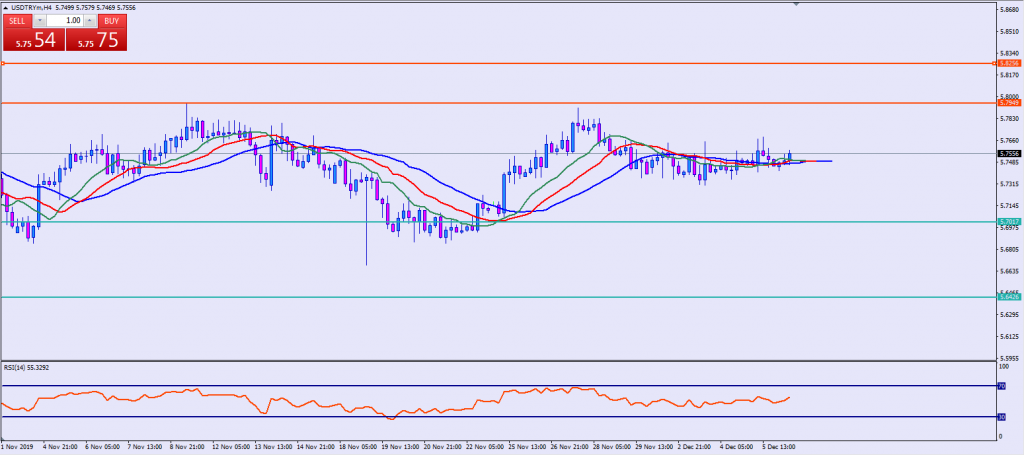Select the teal 5.7017 support level label
This screenshot has height=455, width=1024.
(x=1008, y=221)
